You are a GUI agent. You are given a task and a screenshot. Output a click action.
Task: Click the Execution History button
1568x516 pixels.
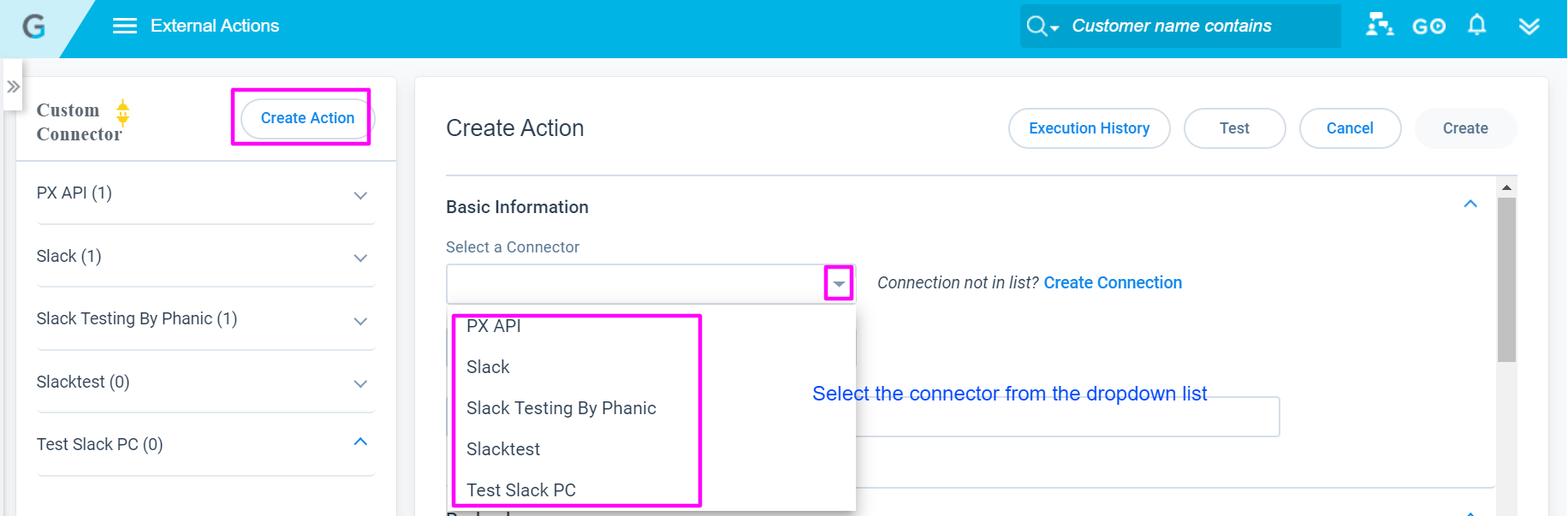pos(1089,128)
